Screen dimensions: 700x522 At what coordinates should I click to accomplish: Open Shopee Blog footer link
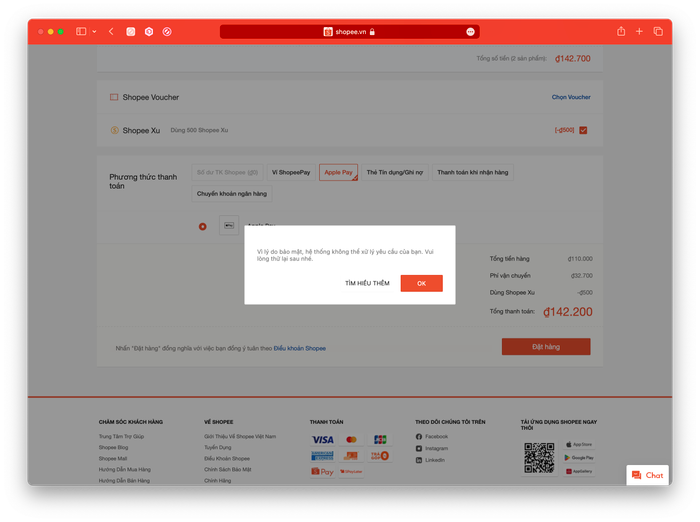[113, 447]
